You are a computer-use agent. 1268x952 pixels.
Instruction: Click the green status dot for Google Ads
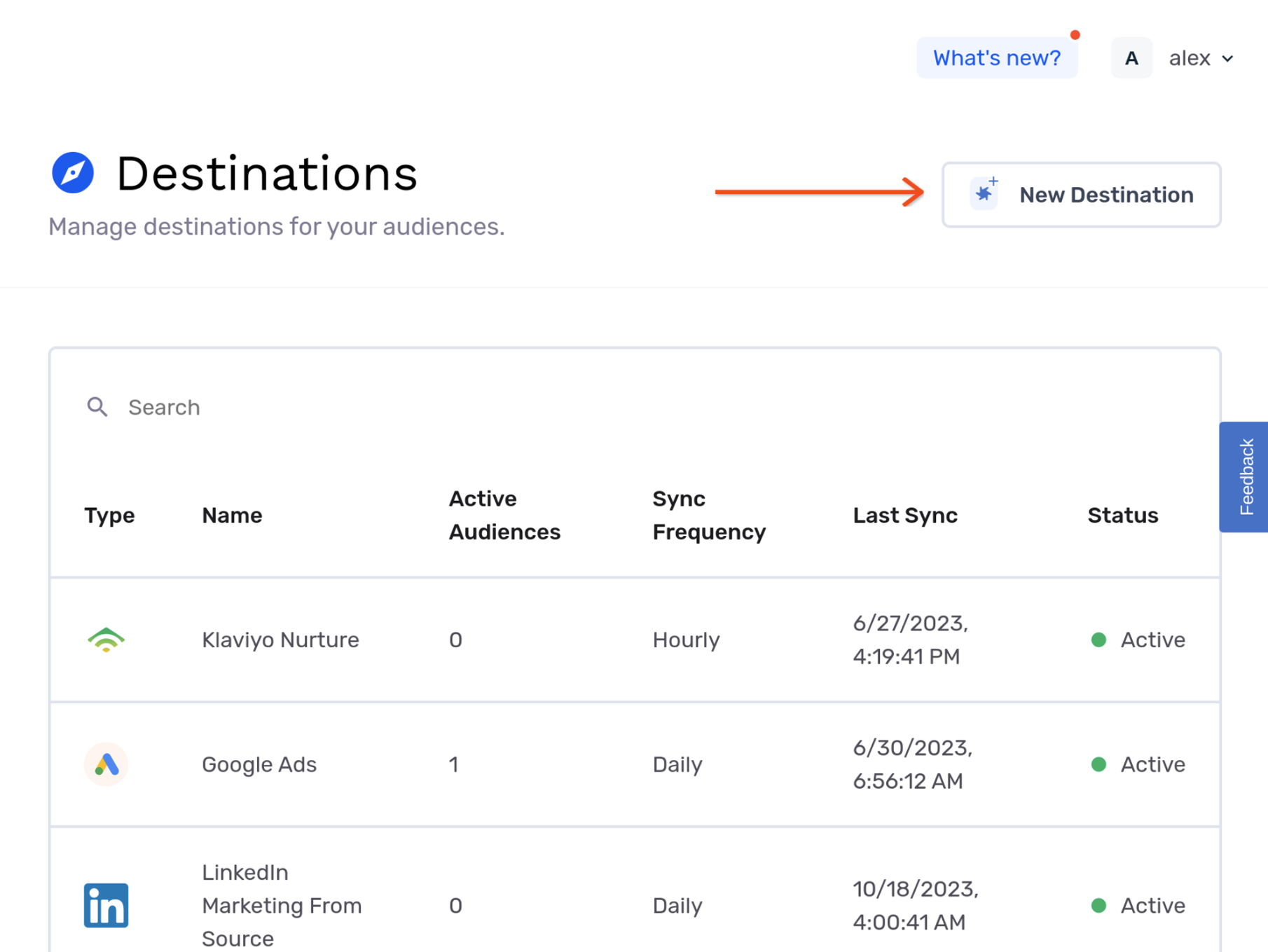(1098, 764)
